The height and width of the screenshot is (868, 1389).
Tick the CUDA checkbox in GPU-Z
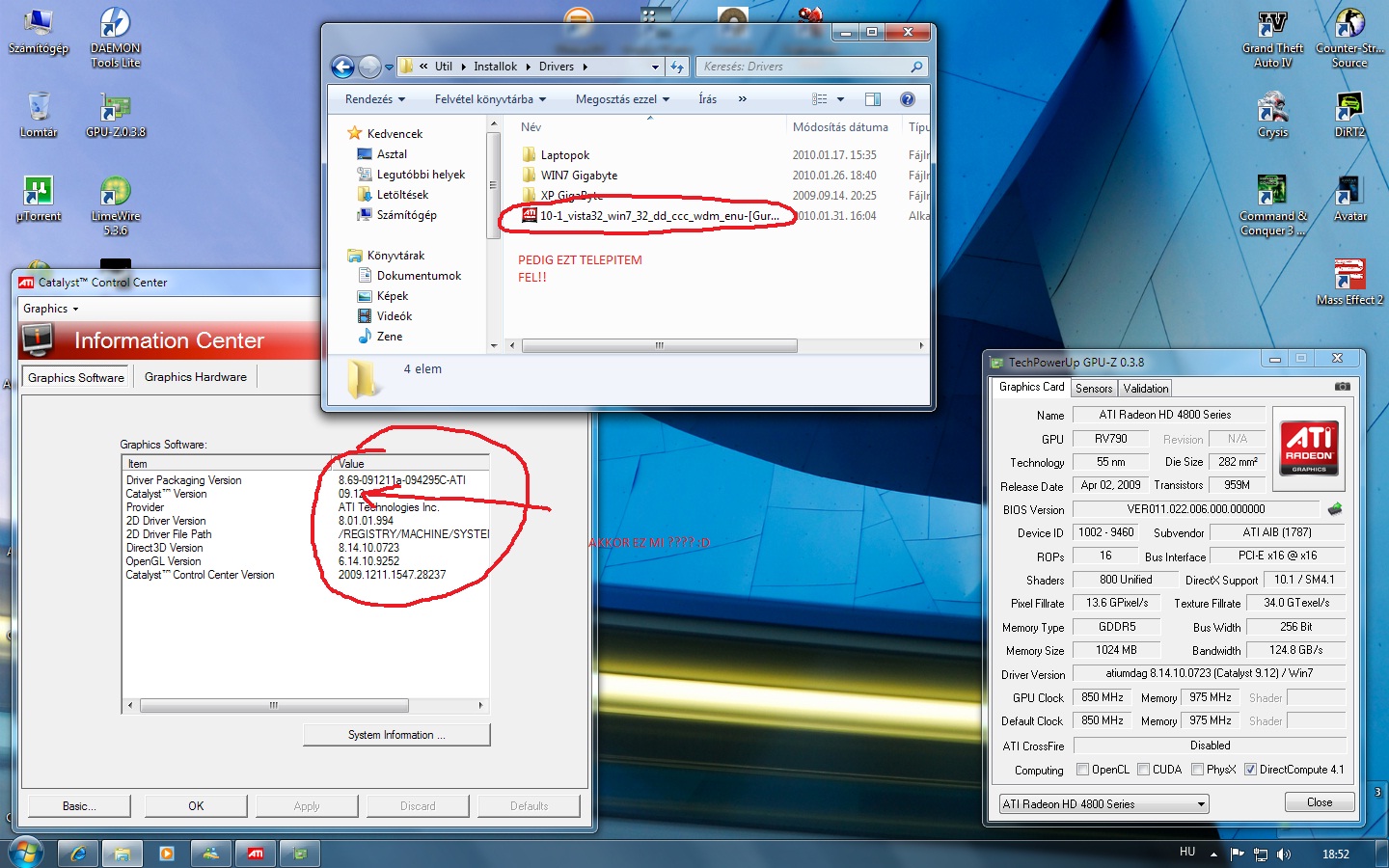click(1143, 770)
